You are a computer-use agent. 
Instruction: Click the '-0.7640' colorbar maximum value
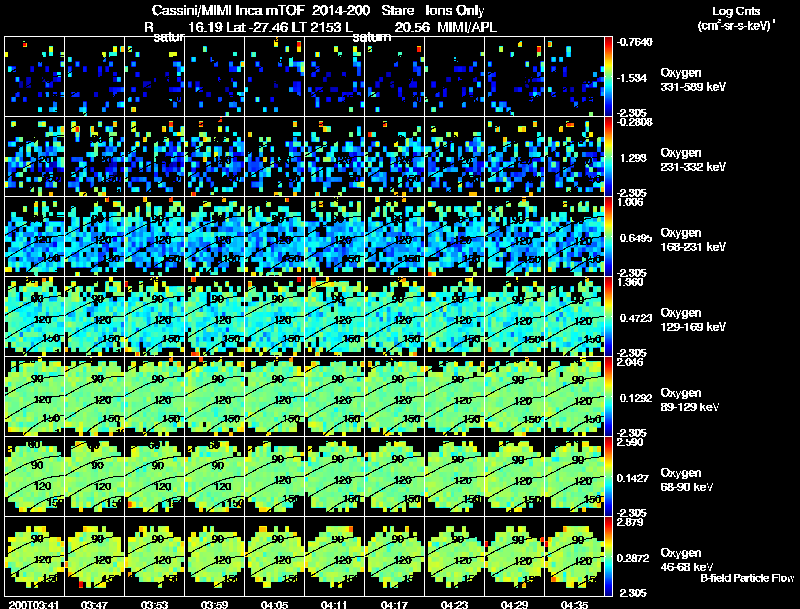click(634, 42)
